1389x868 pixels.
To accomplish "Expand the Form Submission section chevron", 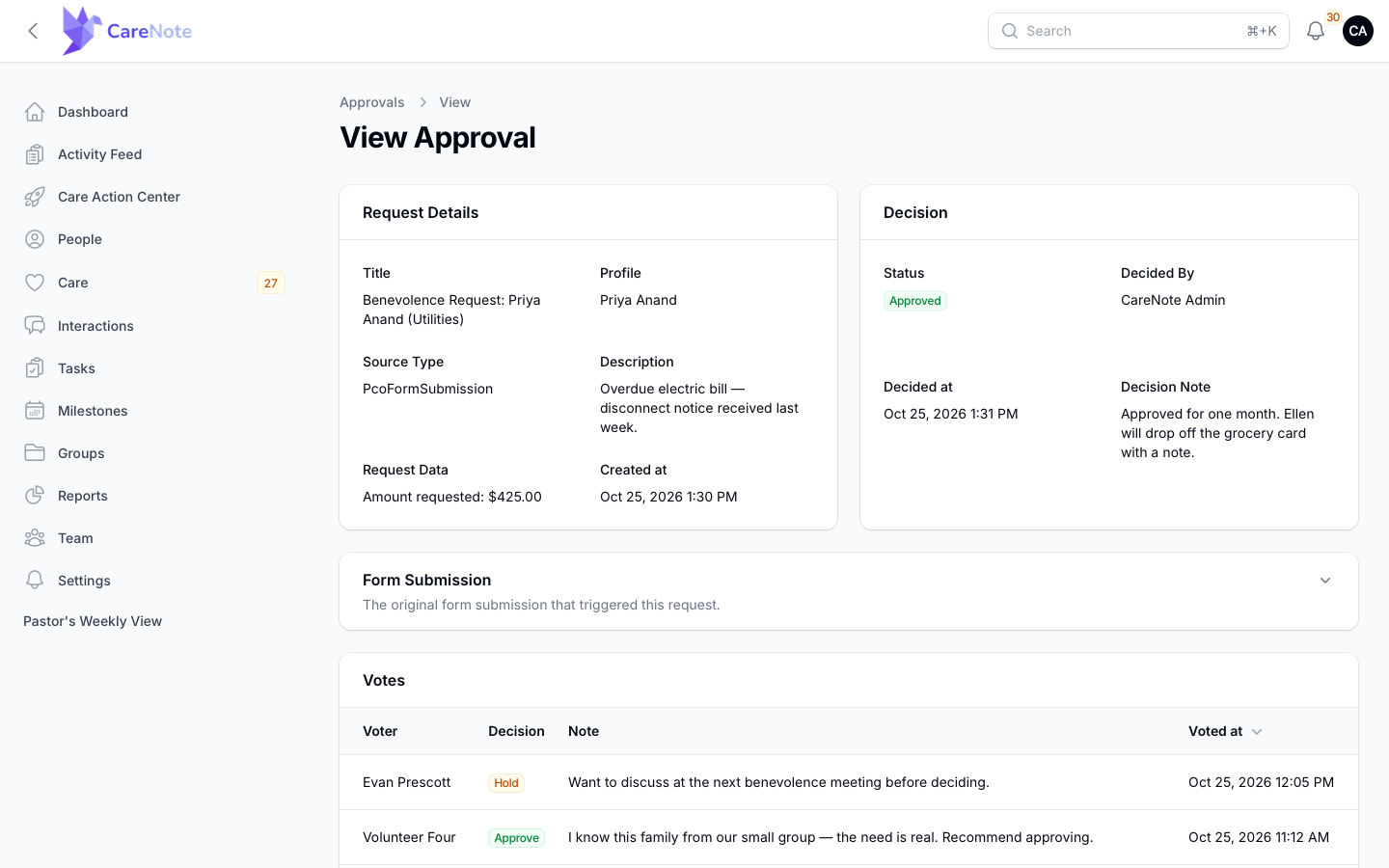I will pyautogui.click(x=1325, y=581).
